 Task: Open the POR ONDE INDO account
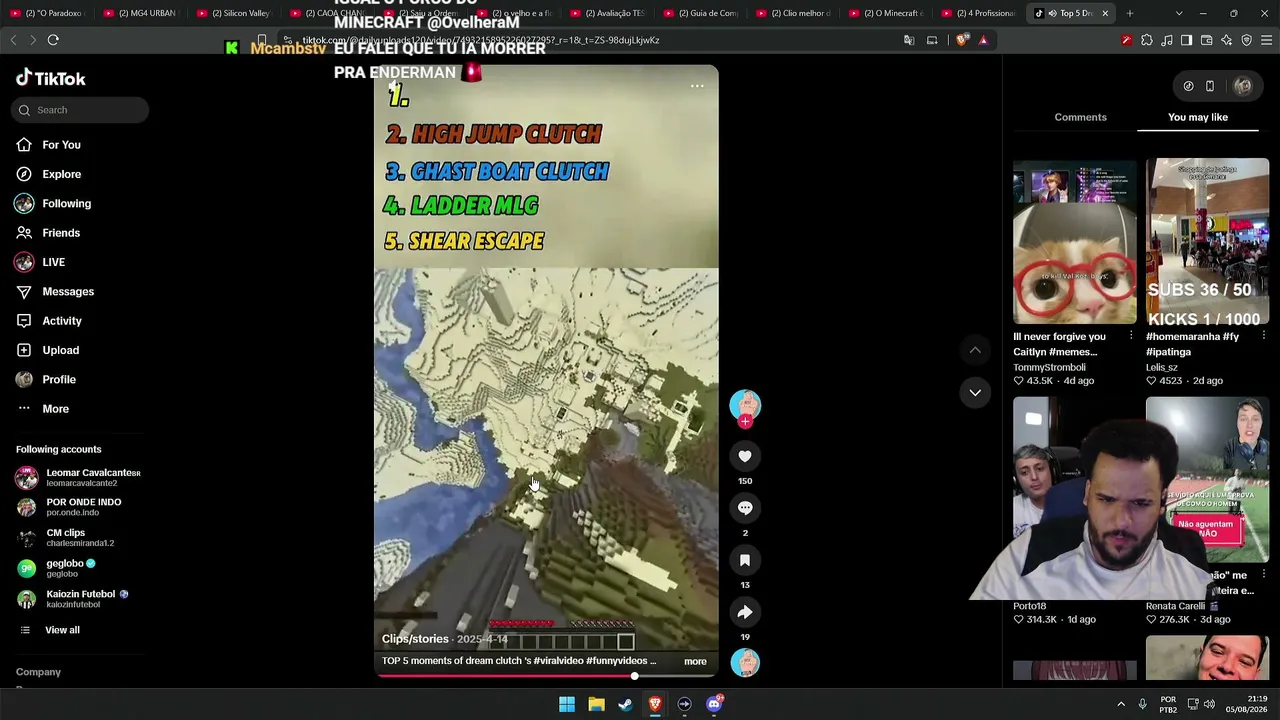point(68,507)
